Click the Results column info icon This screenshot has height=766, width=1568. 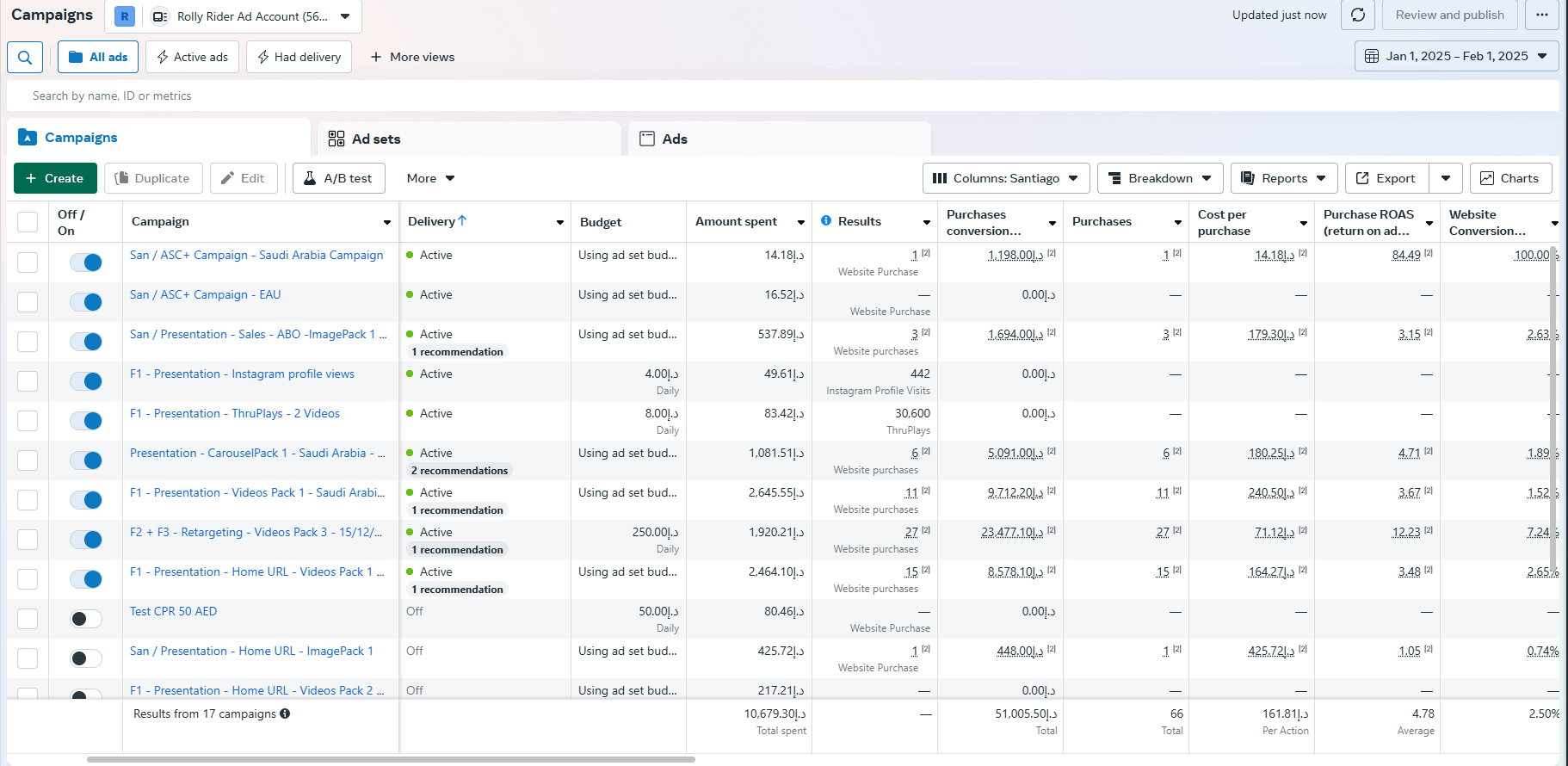(x=826, y=221)
